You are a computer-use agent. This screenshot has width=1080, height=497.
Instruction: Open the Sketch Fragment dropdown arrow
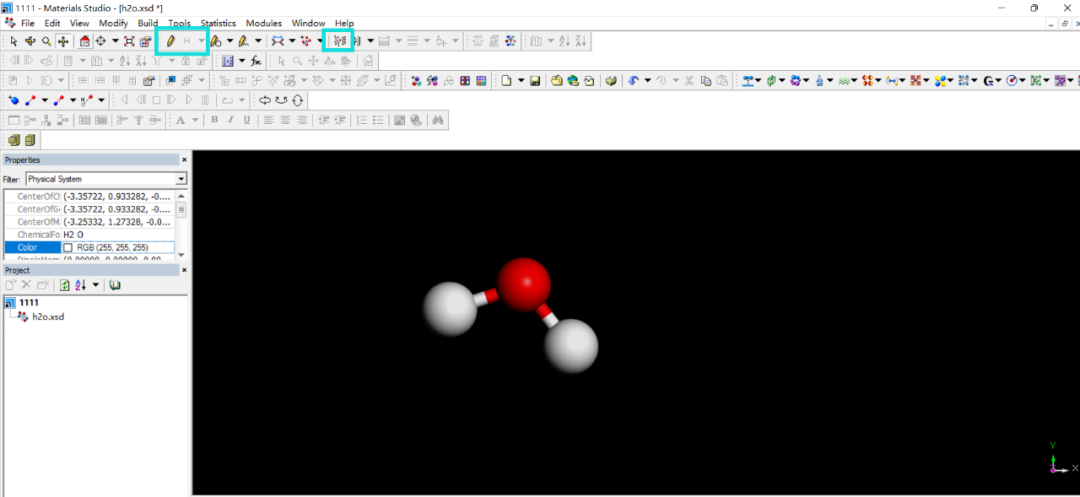tap(258, 41)
